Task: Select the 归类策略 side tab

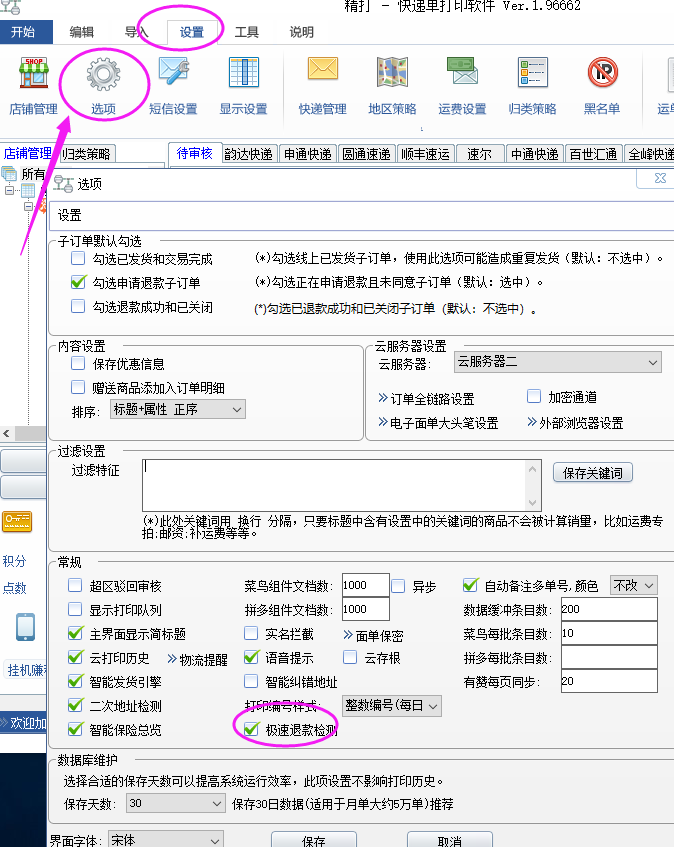Action: point(86,154)
